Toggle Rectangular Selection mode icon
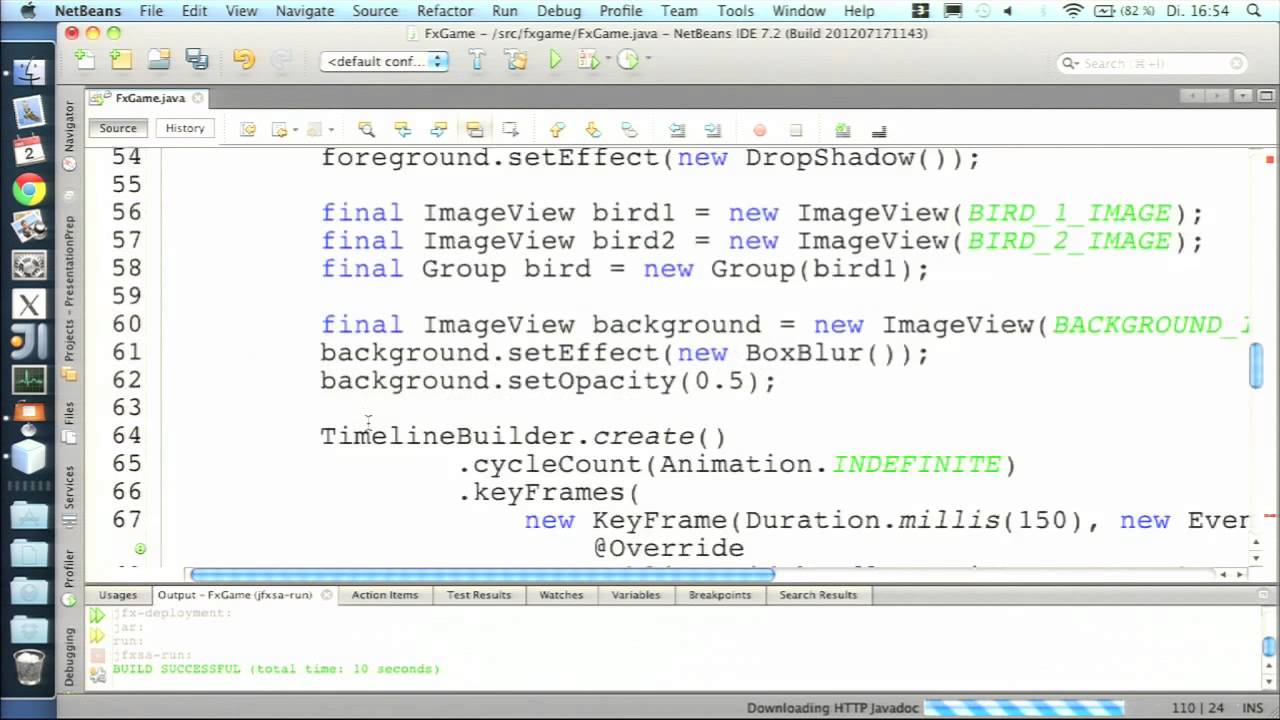This screenshot has height=720, width=1280. (x=511, y=130)
